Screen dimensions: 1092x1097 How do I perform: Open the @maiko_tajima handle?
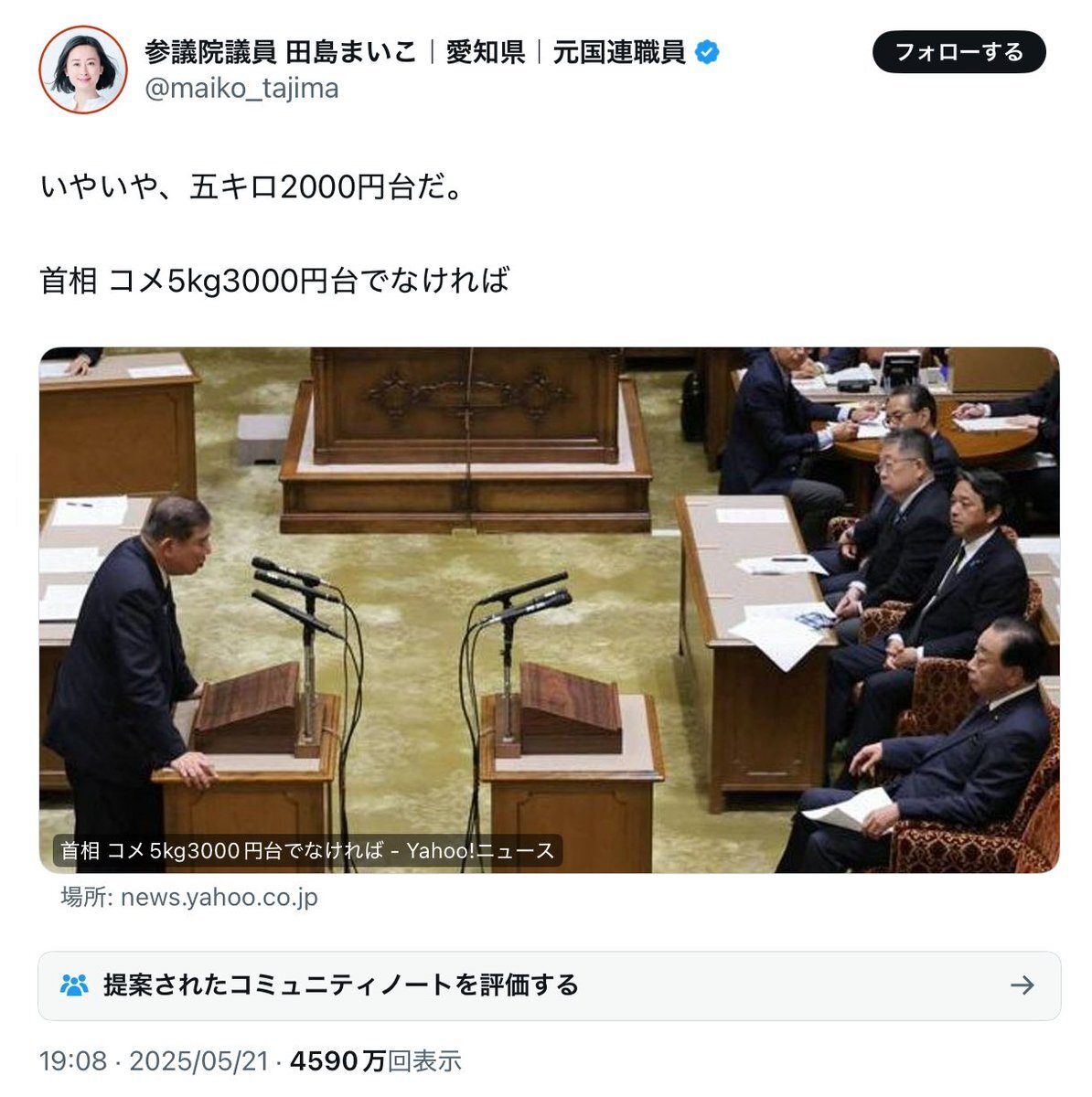[x=241, y=89]
